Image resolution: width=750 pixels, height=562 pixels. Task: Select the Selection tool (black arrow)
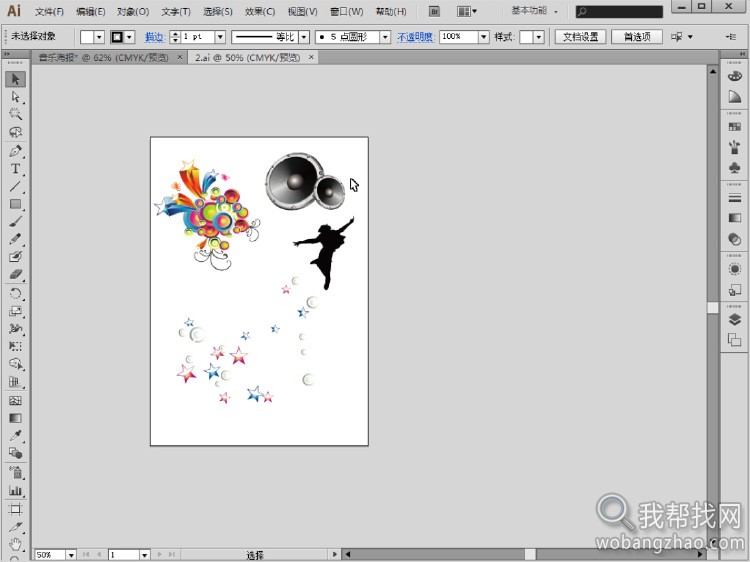15,79
